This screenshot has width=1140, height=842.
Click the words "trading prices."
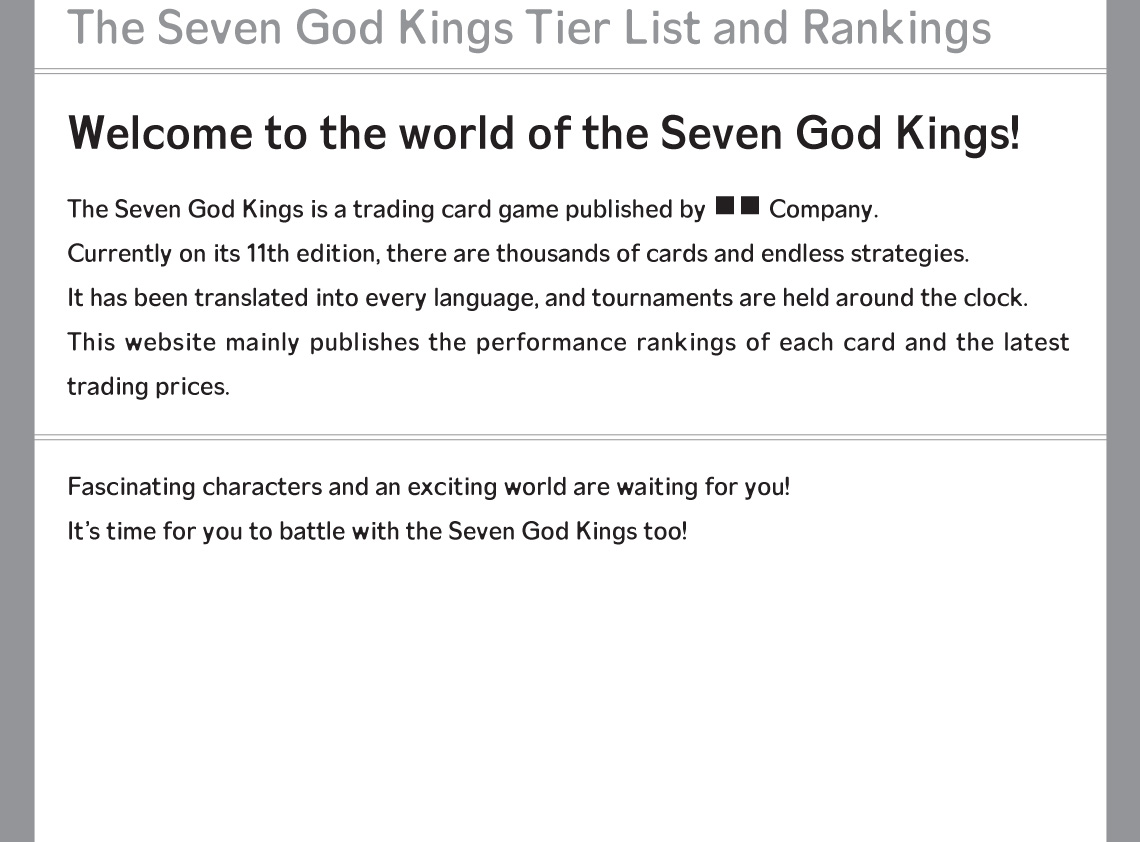click(x=148, y=387)
